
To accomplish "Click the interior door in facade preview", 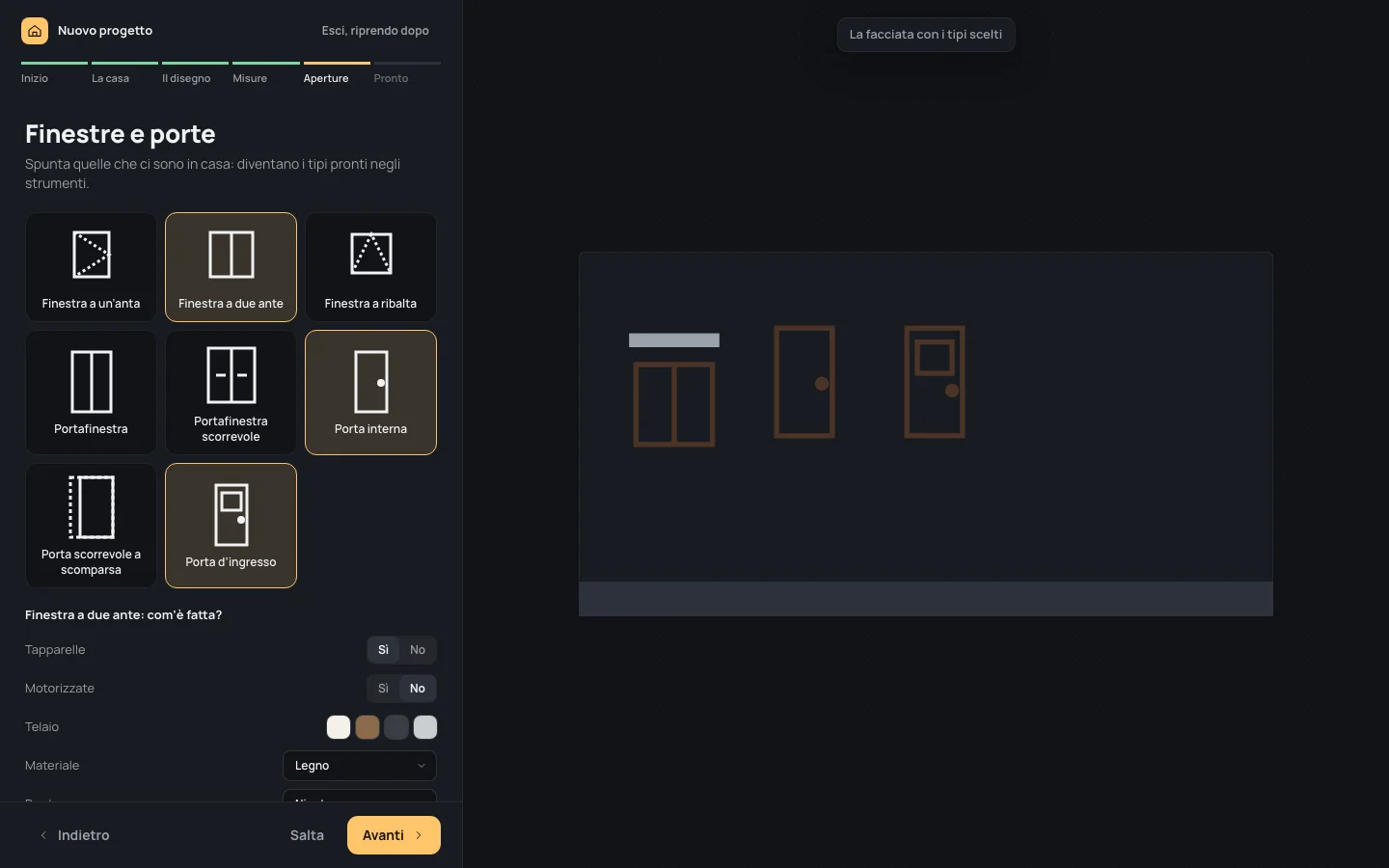I will (804, 382).
